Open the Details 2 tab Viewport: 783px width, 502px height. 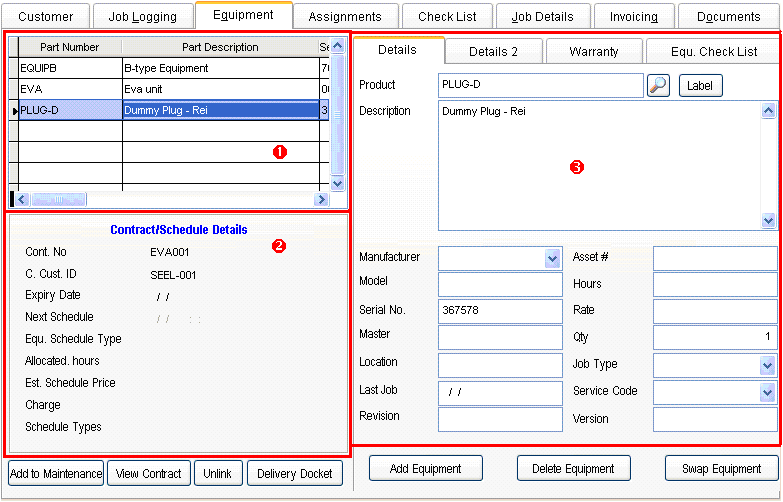click(494, 52)
